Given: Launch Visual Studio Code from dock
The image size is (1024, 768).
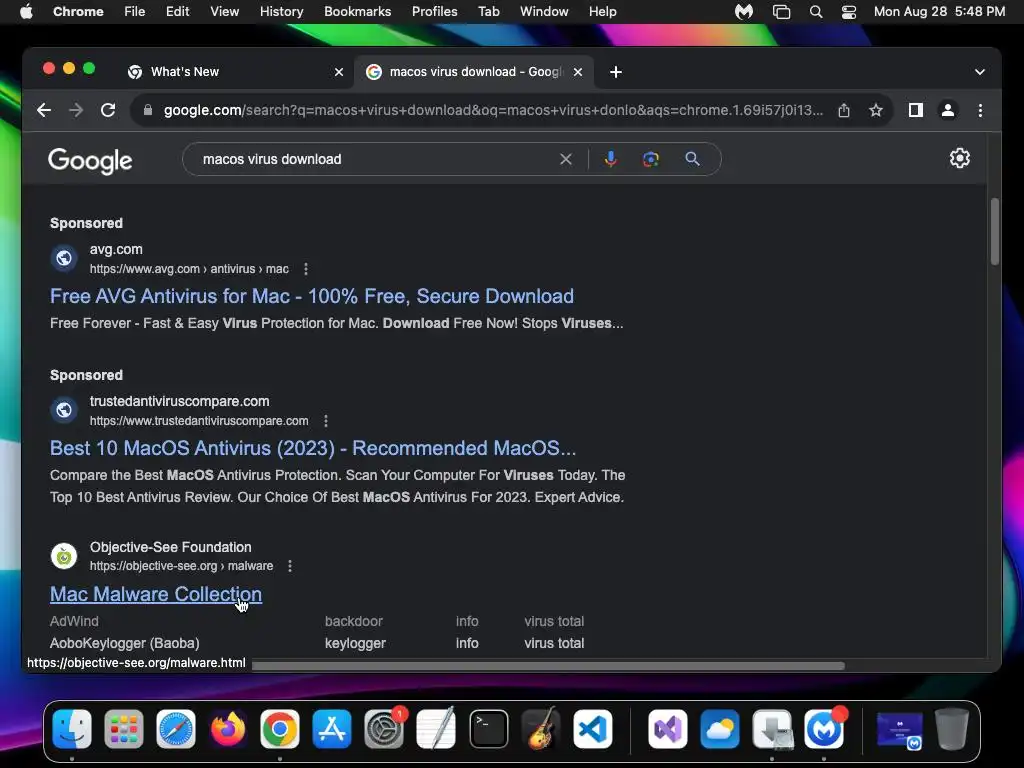Looking at the screenshot, I should (x=593, y=729).
